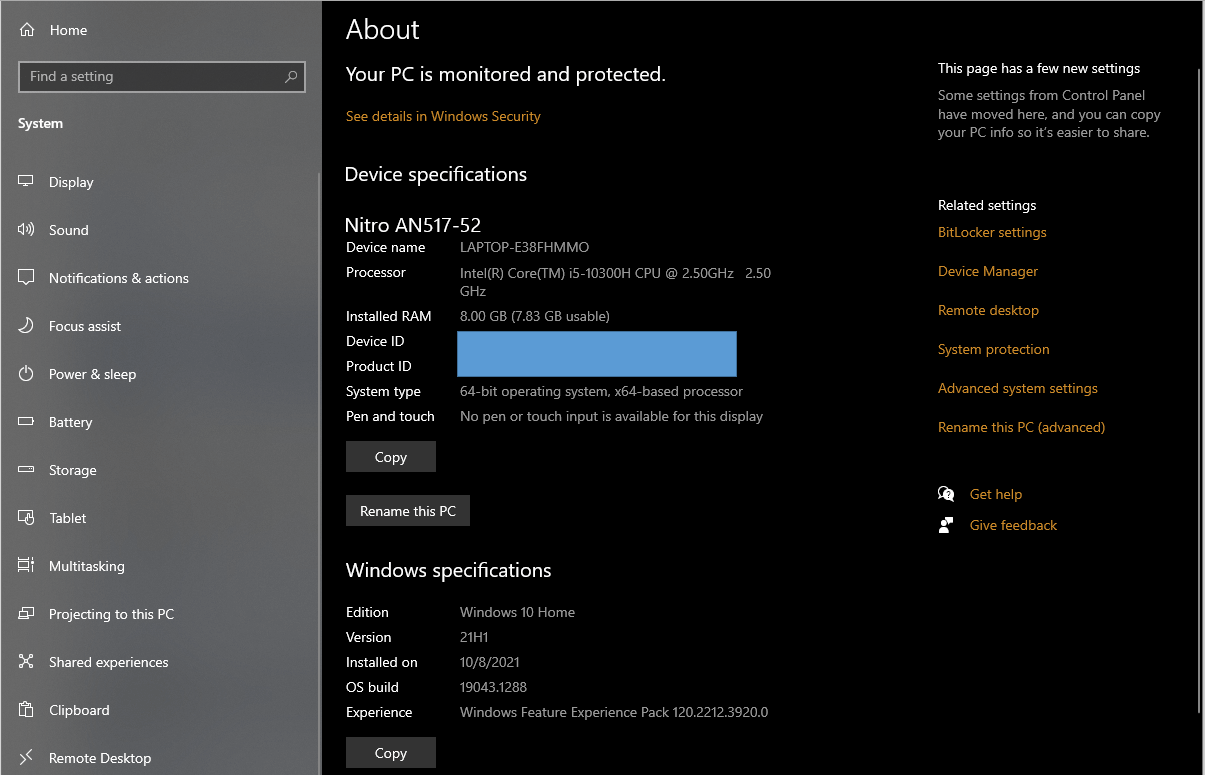Screen dimensions: 1205x775
Task: Open See details in Windows Security
Action: [443, 116]
